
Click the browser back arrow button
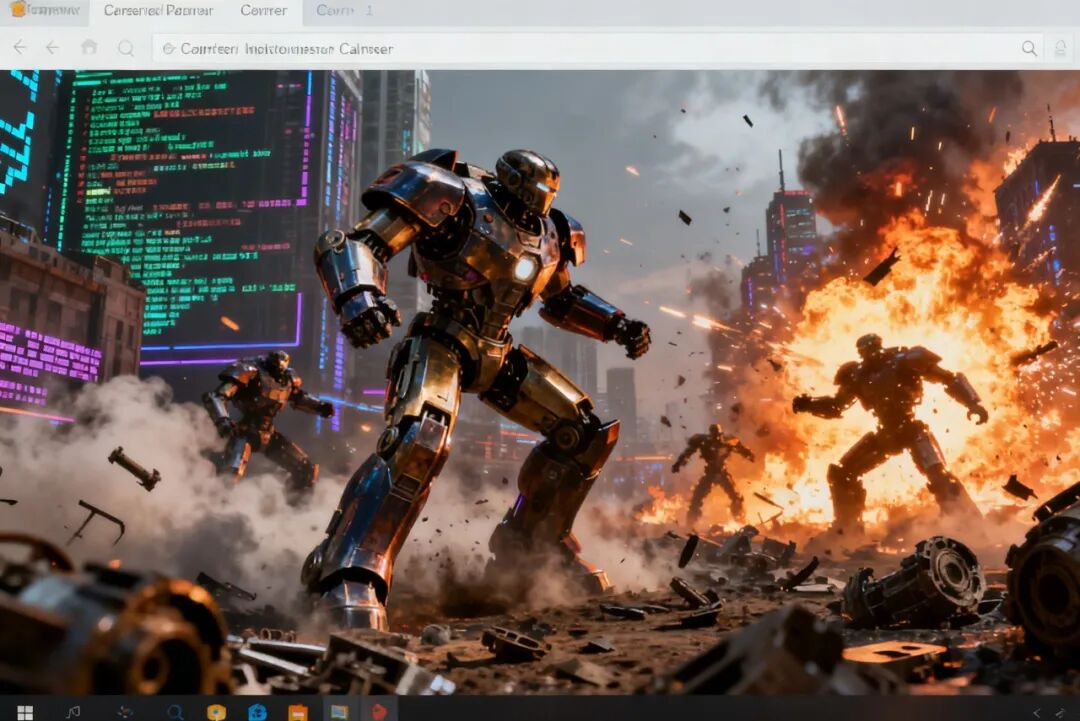pos(20,48)
